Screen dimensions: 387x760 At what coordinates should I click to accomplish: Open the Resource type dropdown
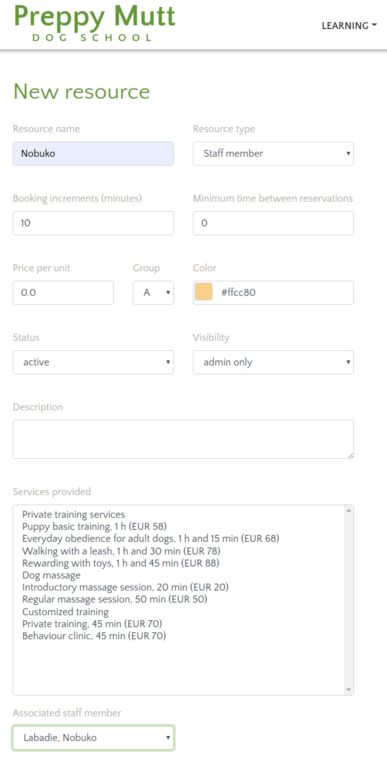273,154
